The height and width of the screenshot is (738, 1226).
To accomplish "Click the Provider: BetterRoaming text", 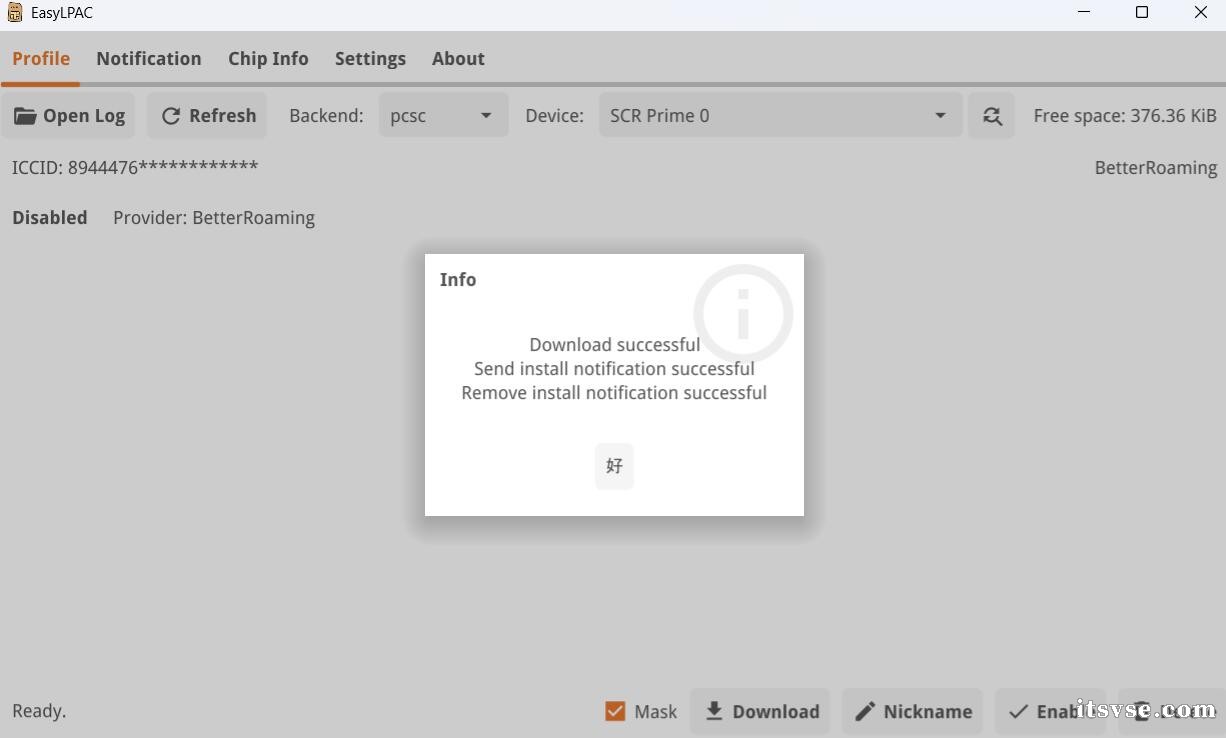I will pyautogui.click(x=214, y=218).
